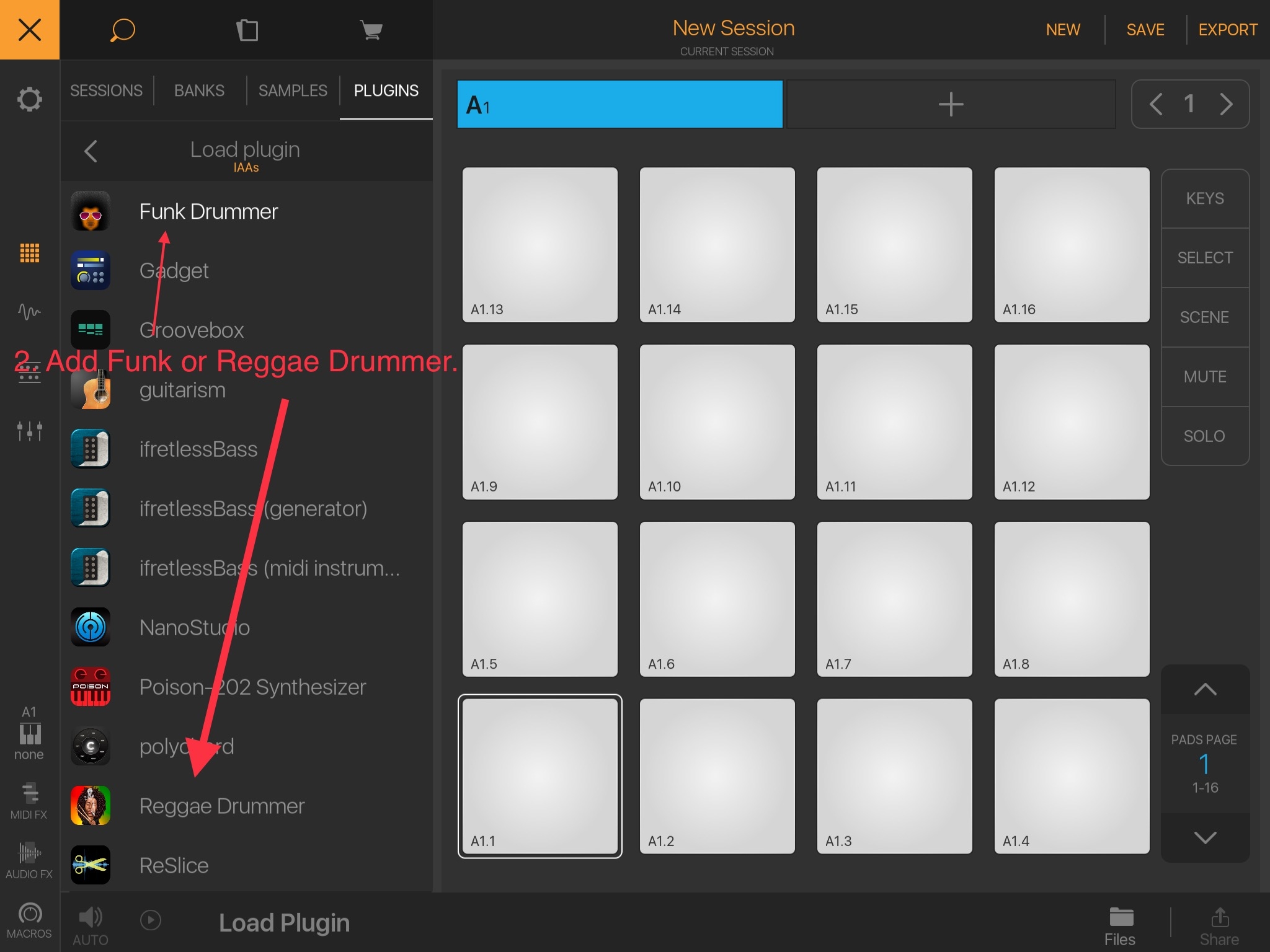Tap pad A1.11
This screenshot has height=952, width=1270.
pos(895,421)
